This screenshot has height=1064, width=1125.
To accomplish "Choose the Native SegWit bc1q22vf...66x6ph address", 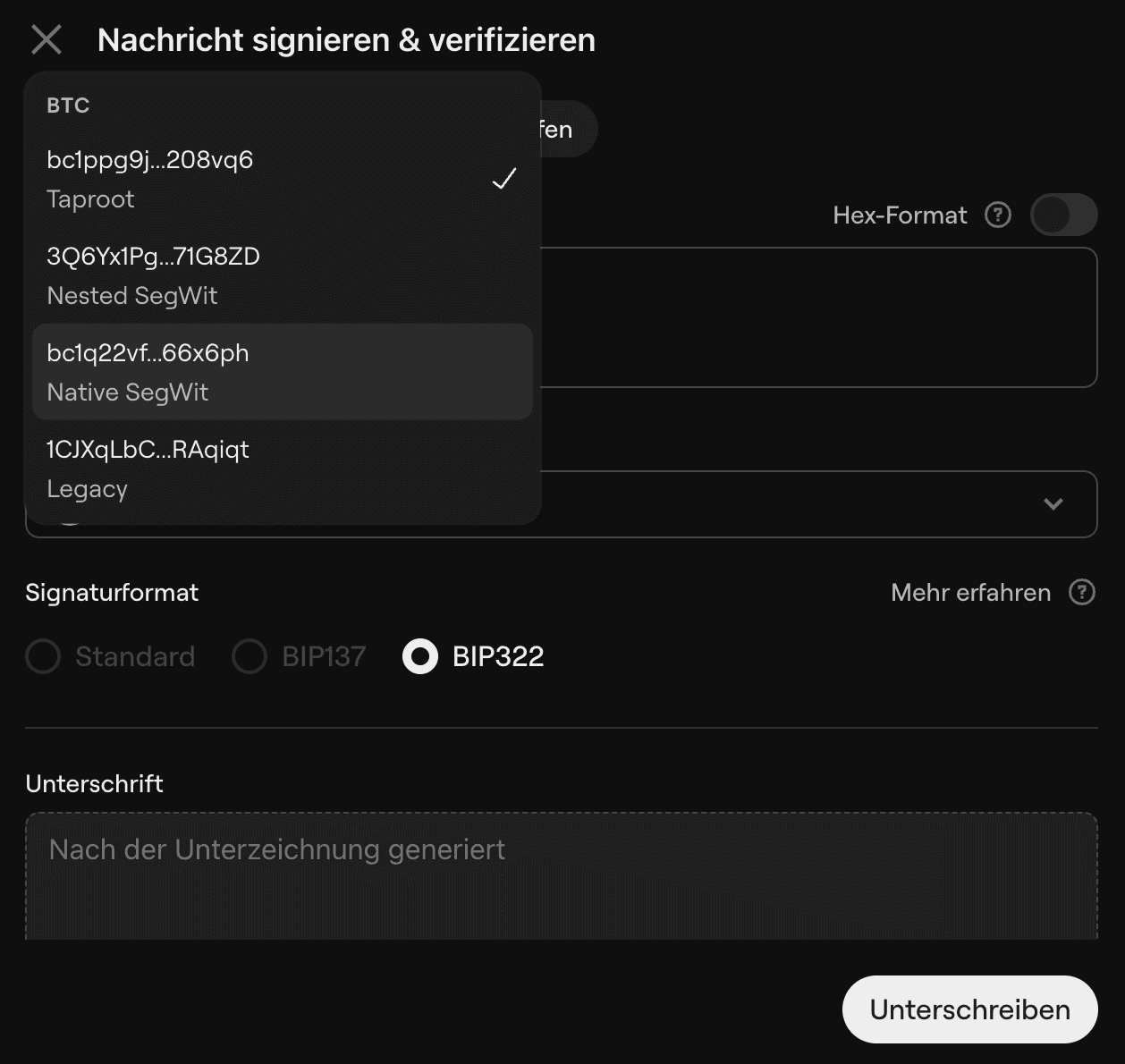I will [283, 372].
